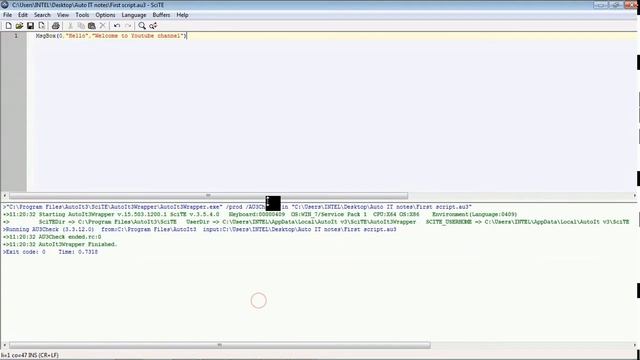This screenshot has width=640, height=360.
Task: Click the "AutoIt3Wrapper Finished." output line
Action: 60,244
